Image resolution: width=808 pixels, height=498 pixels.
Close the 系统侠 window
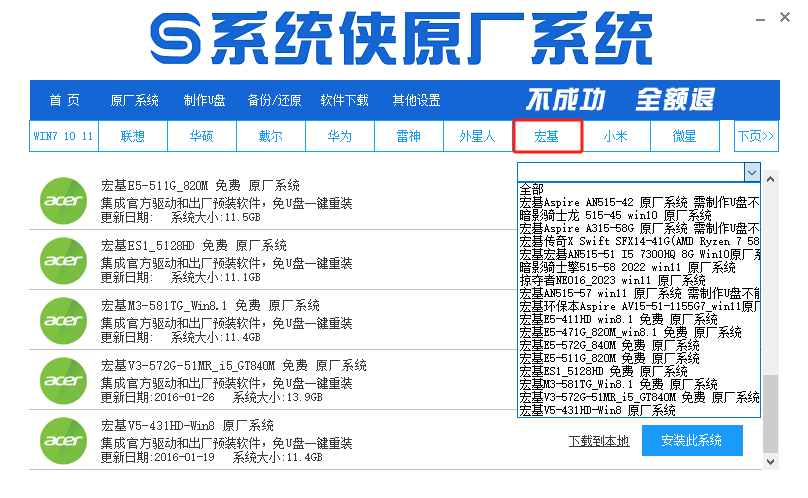tap(785, 18)
